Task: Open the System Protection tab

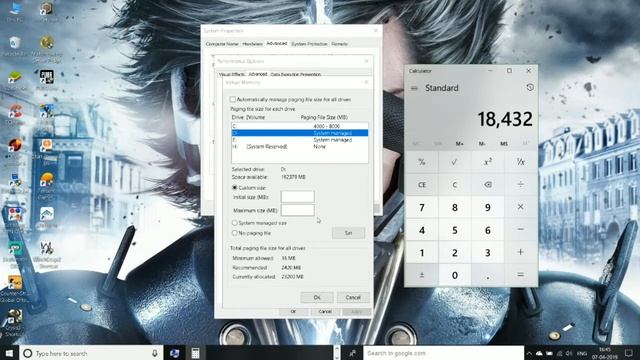Action: point(309,44)
